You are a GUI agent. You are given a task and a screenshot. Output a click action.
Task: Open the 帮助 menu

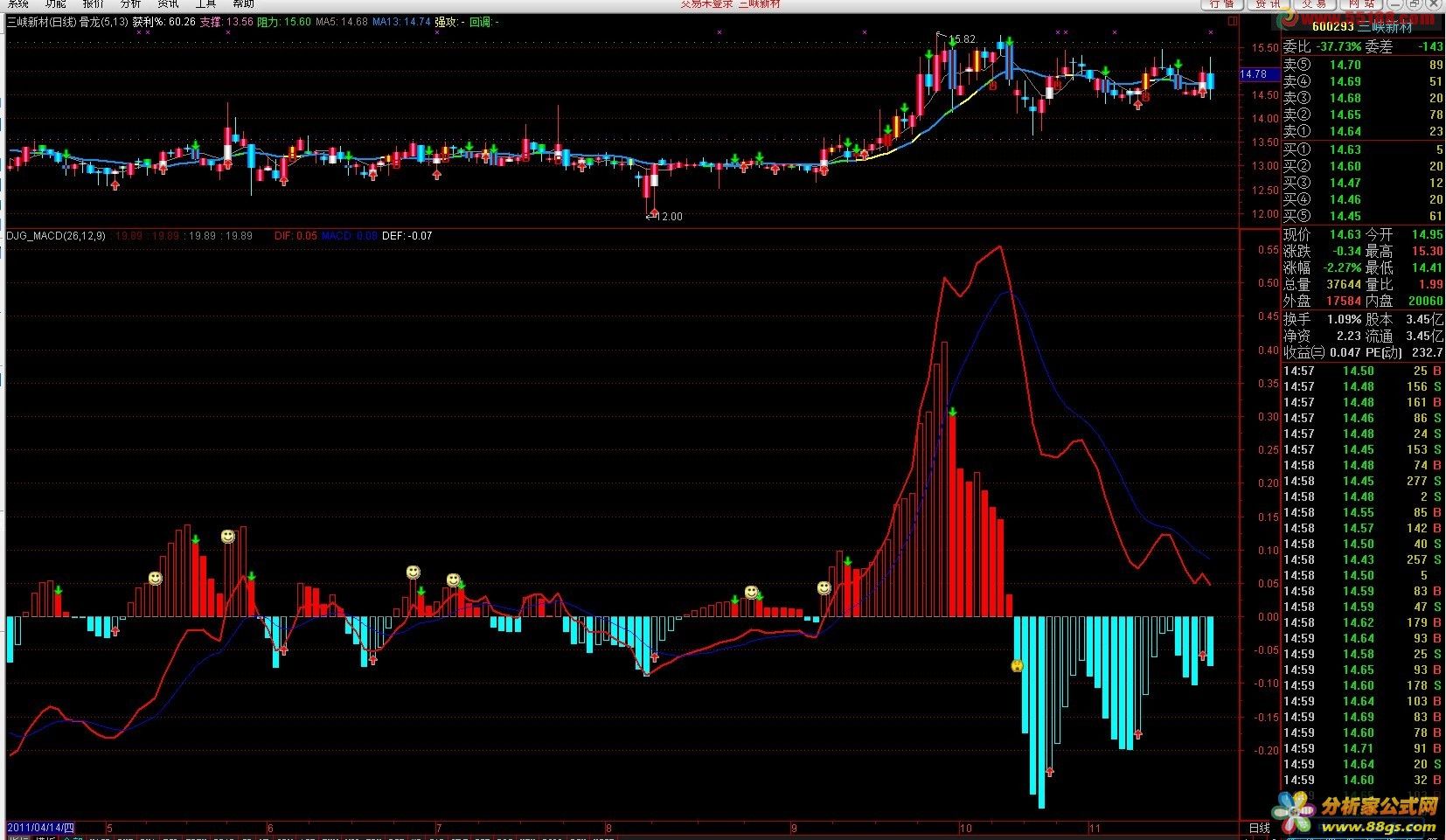[243, 4]
